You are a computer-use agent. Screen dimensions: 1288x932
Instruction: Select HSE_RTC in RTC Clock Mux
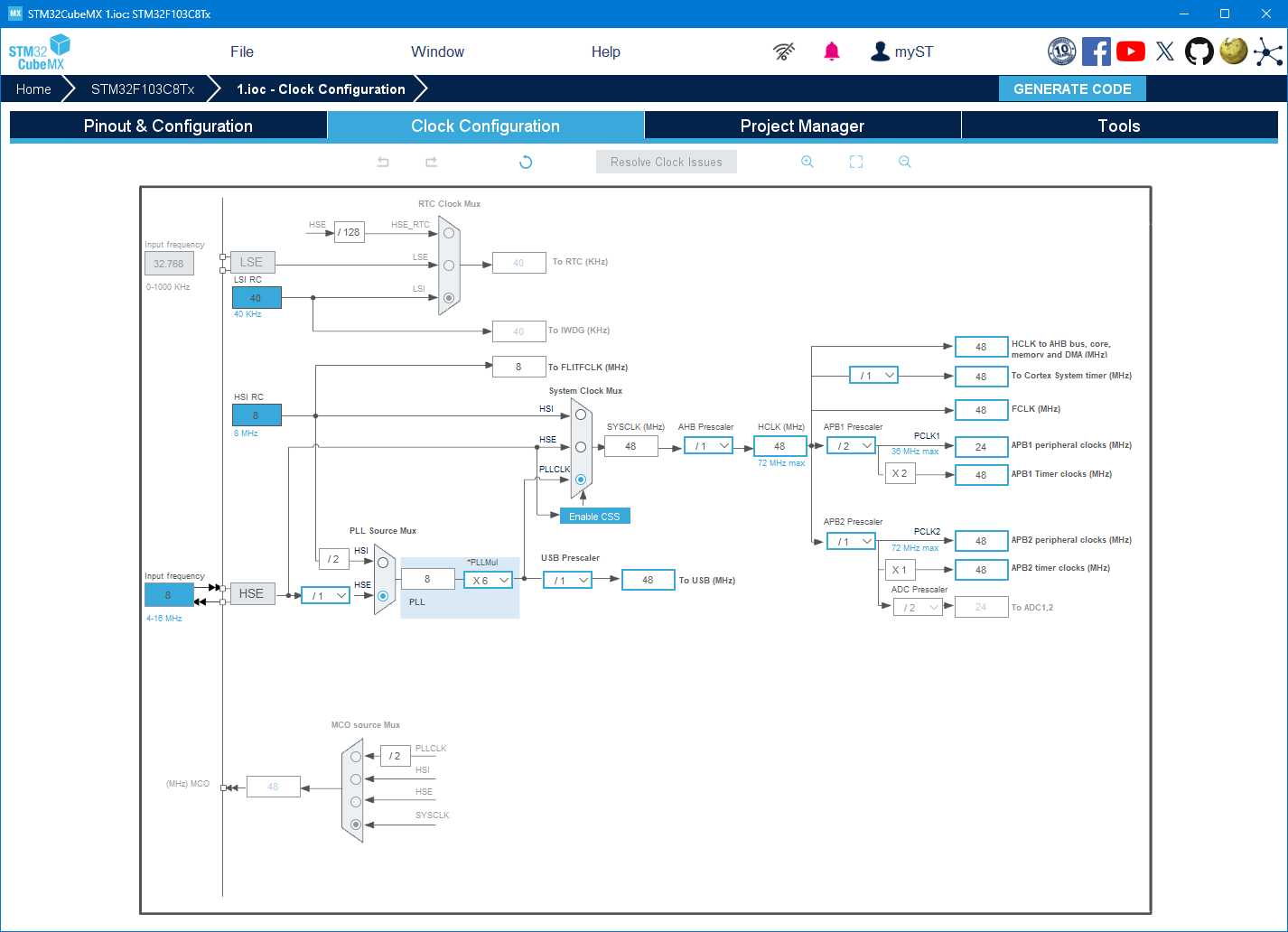click(x=449, y=233)
